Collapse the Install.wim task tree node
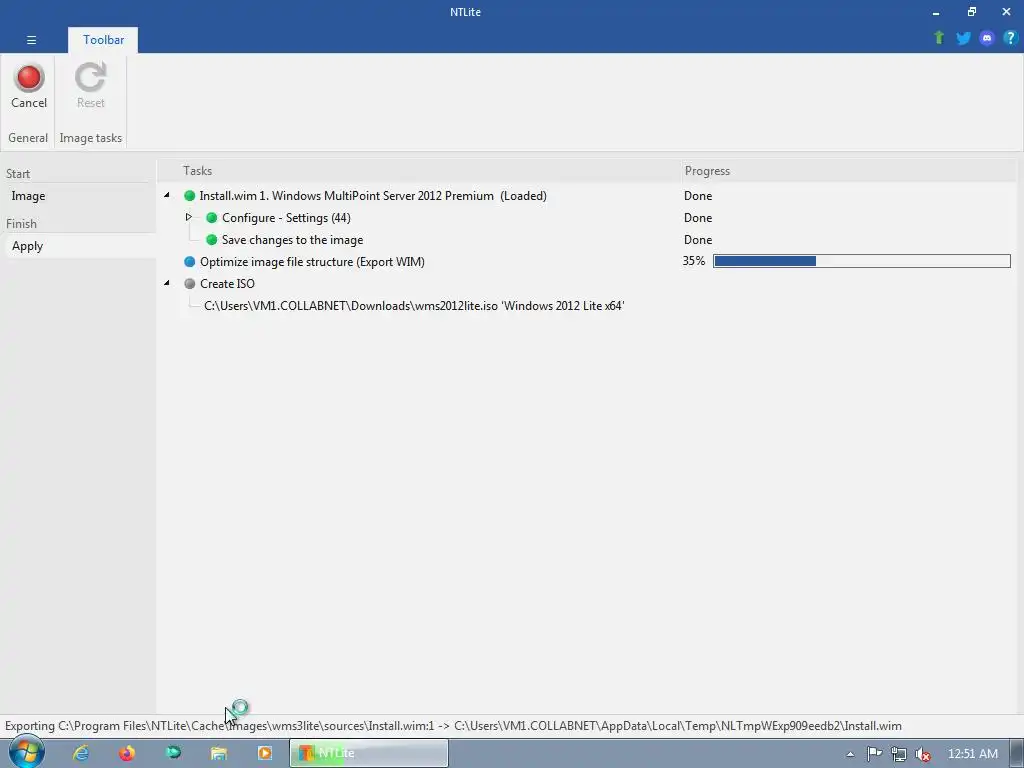The width and height of the screenshot is (1024, 768). pyautogui.click(x=167, y=195)
